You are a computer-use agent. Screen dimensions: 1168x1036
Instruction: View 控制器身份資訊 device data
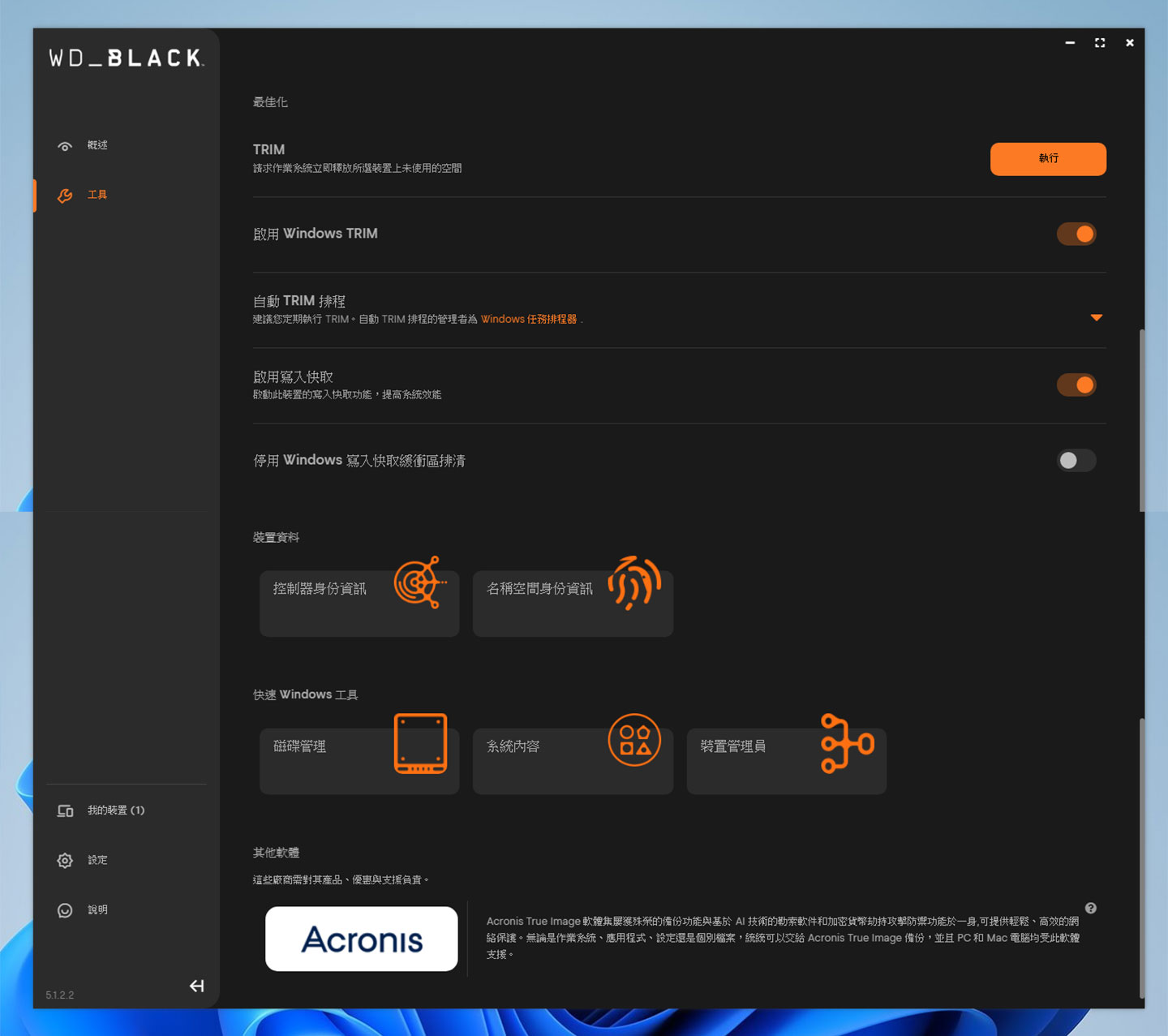click(x=358, y=603)
